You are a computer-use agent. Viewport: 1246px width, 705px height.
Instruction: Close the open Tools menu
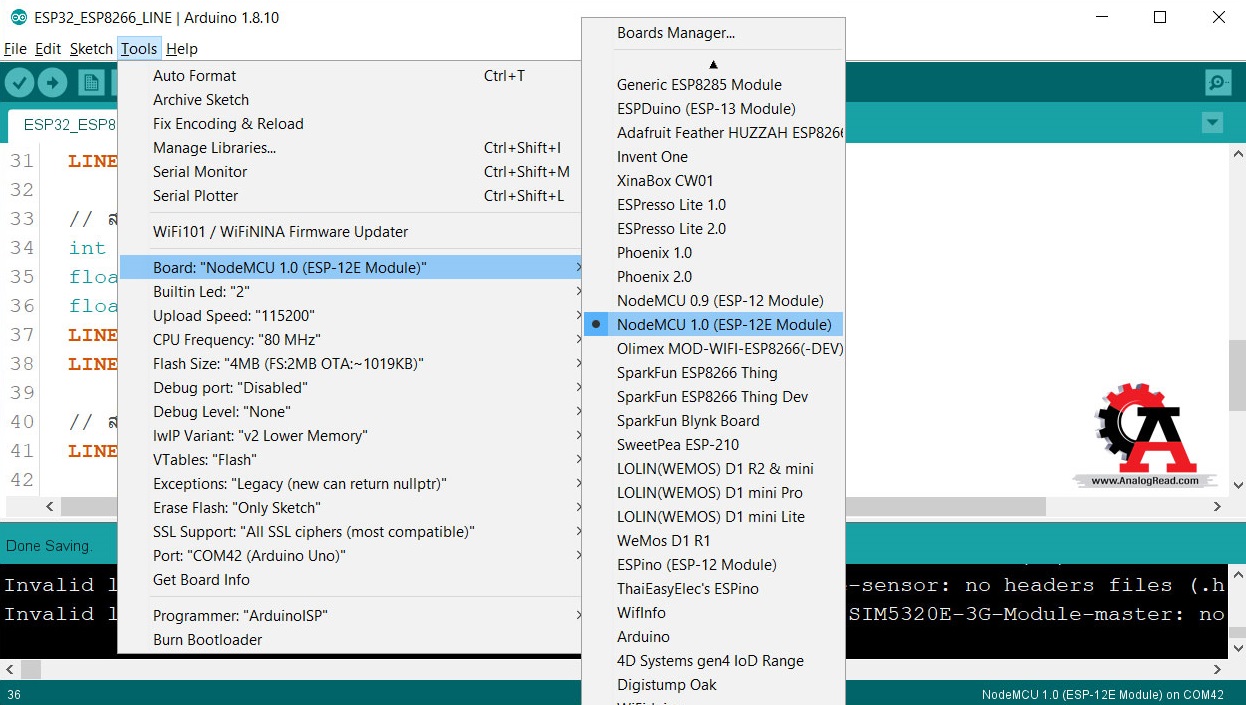click(x=139, y=48)
